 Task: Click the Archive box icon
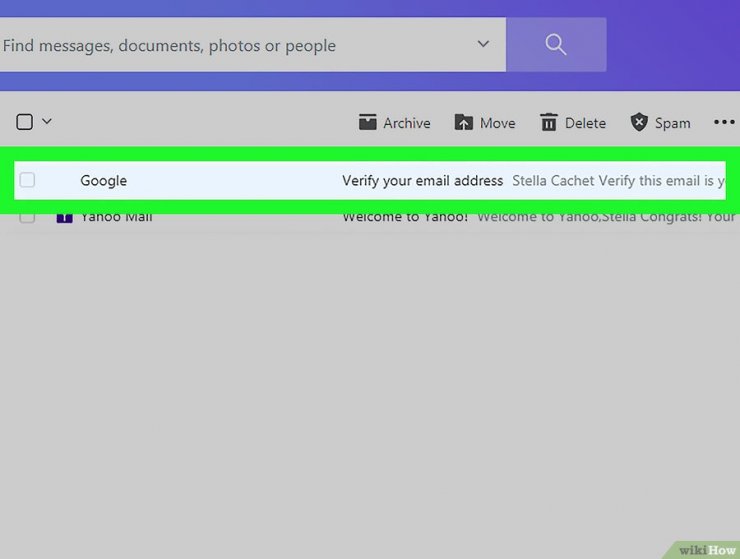pyautogui.click(x=368, y=122)
